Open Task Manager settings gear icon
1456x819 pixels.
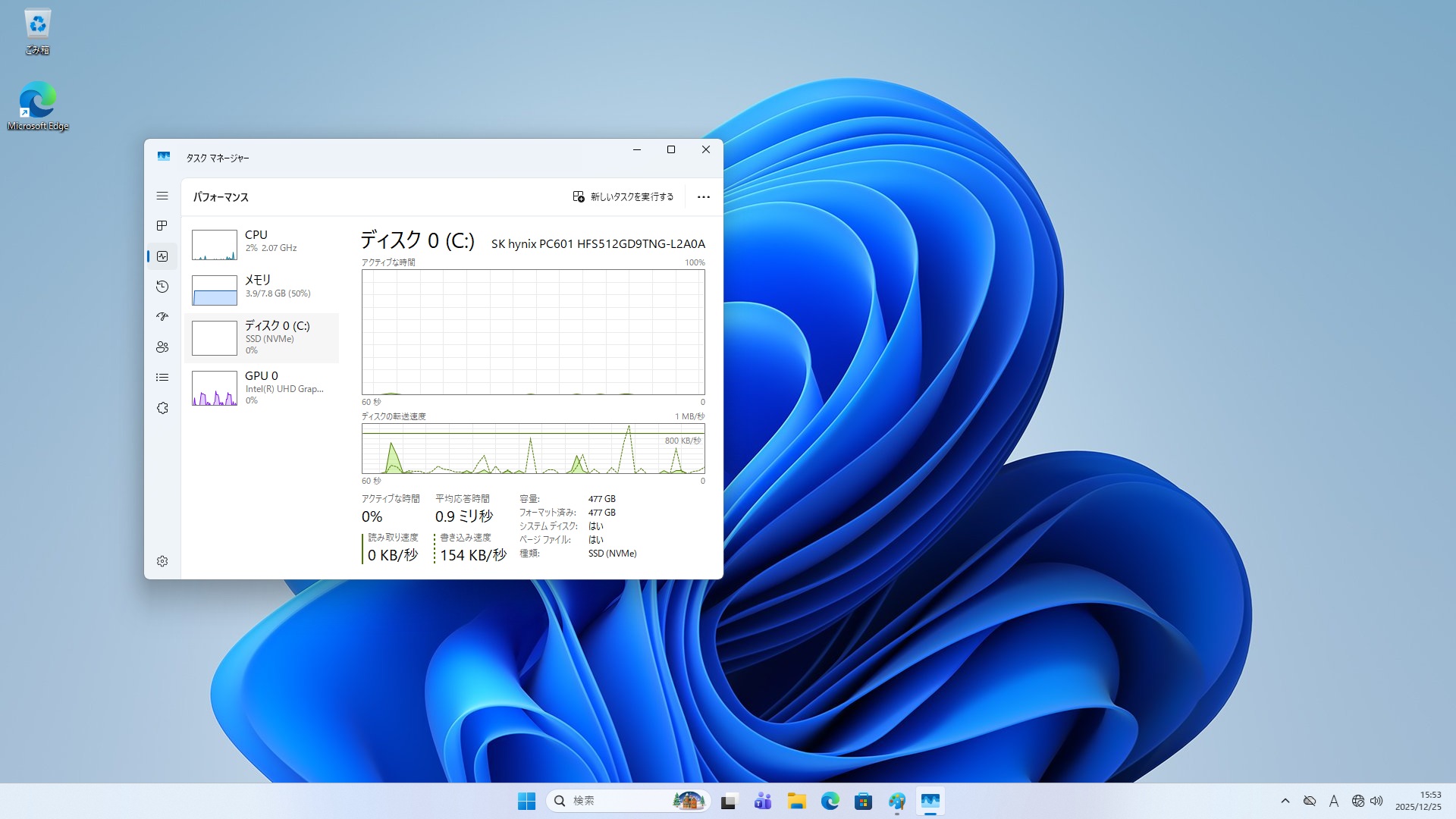[x=162, y=561]
